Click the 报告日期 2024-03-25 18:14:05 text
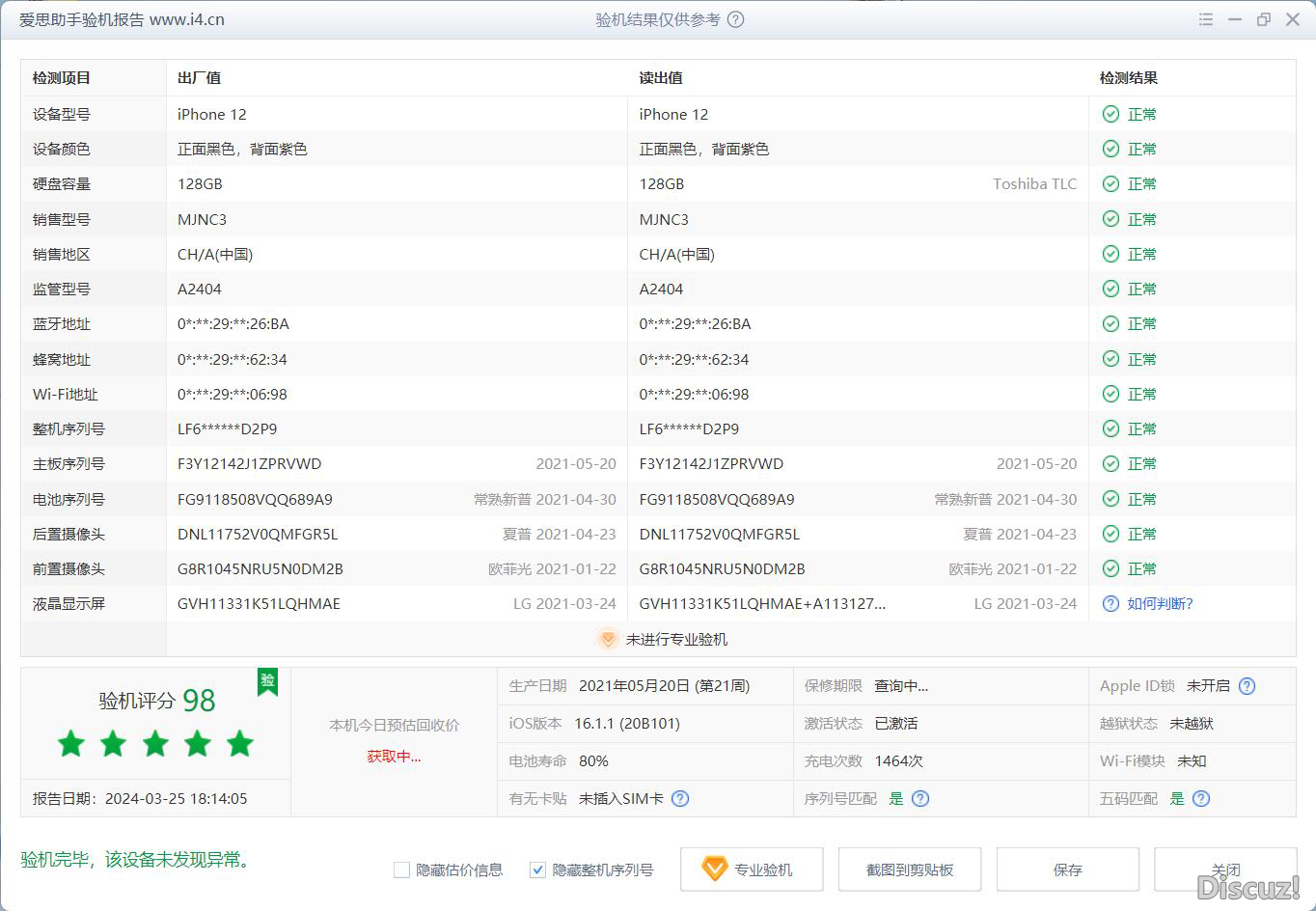 140,798
